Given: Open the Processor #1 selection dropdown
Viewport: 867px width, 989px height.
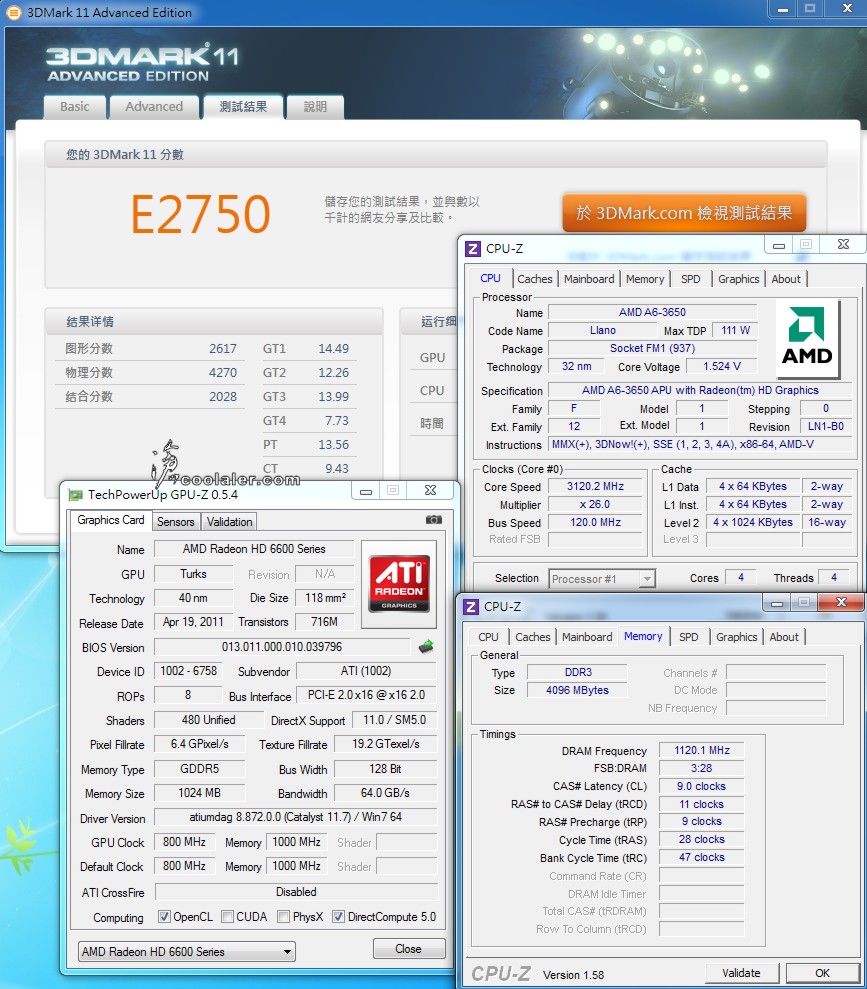Looking at the screenshot, I should click(602, 578).
